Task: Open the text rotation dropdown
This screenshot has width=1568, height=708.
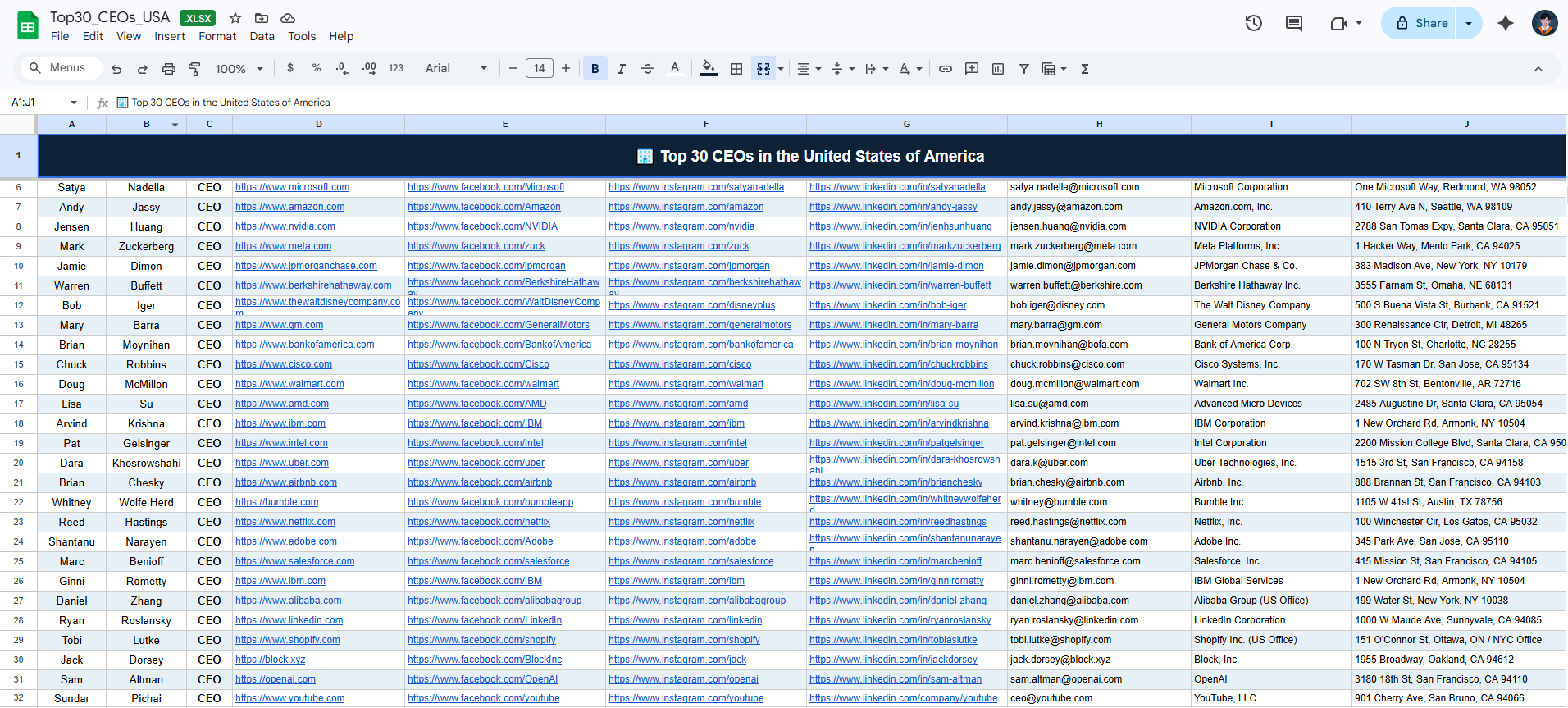Action: (x=910, y=69)
